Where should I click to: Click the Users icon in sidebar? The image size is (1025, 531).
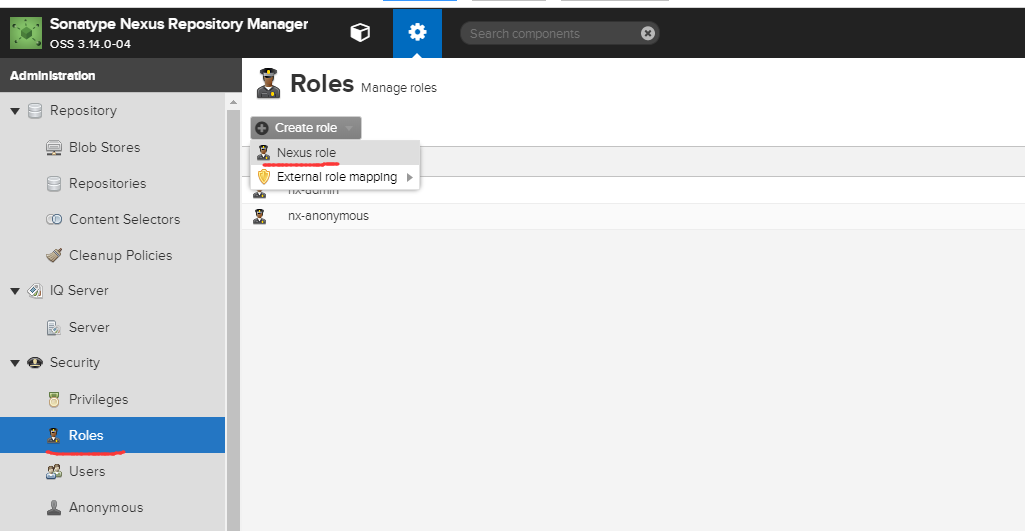54,471
